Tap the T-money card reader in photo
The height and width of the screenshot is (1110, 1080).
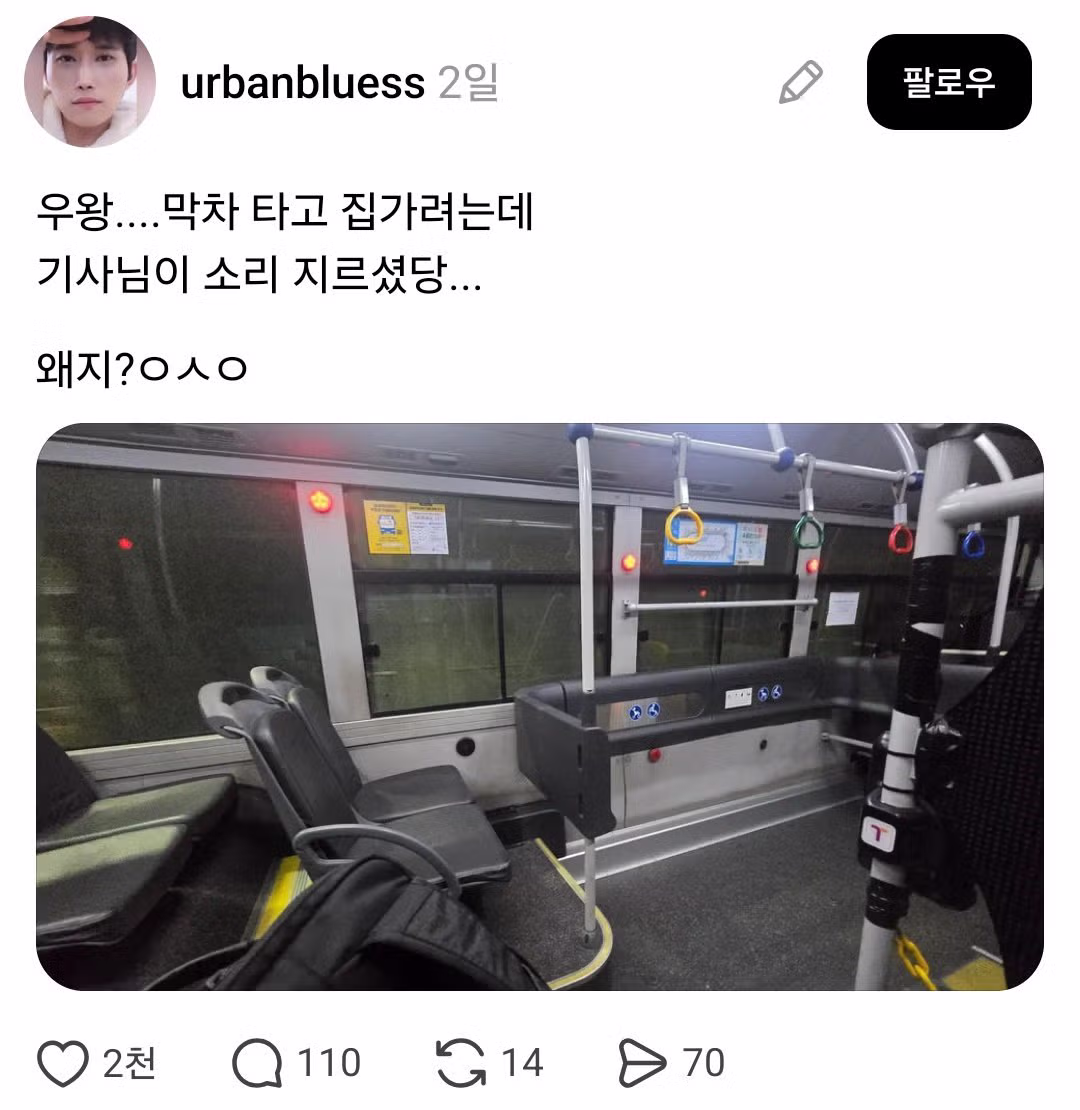(878, 833)
